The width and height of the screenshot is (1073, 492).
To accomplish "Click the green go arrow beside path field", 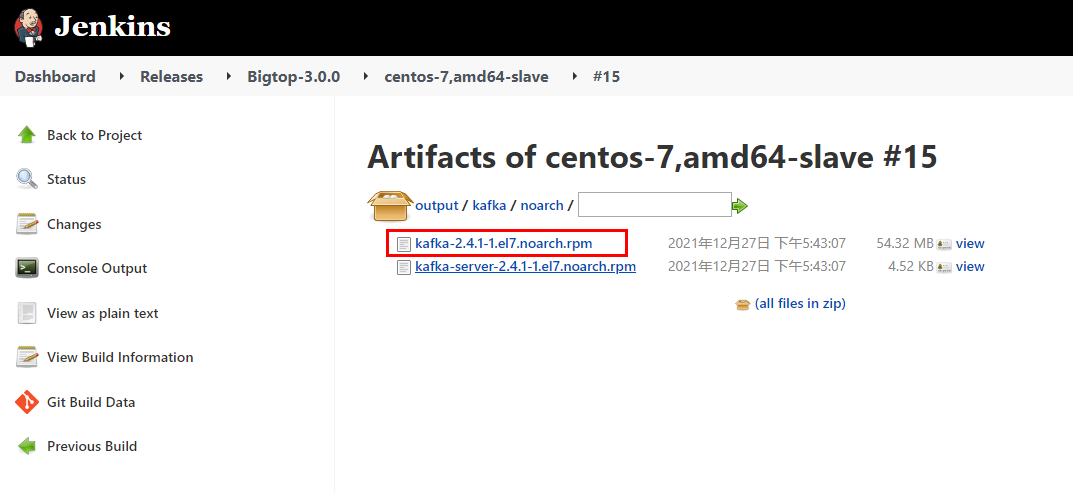I will pos(740,205).
